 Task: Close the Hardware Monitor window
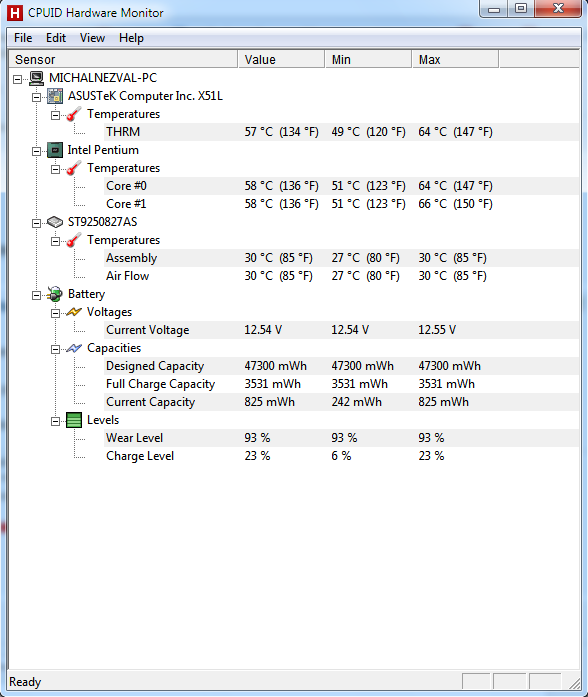(558, 9)
